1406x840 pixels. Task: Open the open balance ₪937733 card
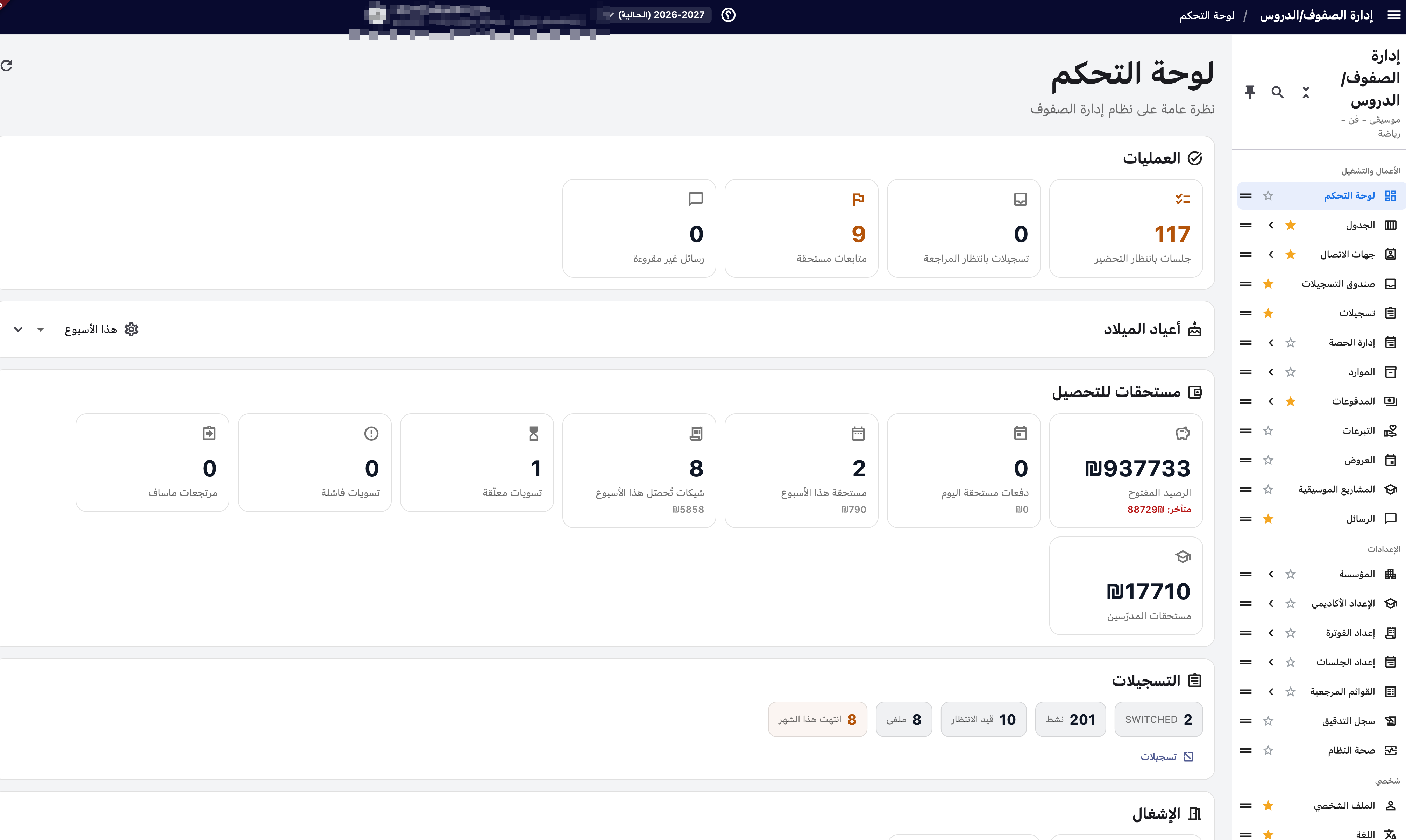tap(1126, 471)
